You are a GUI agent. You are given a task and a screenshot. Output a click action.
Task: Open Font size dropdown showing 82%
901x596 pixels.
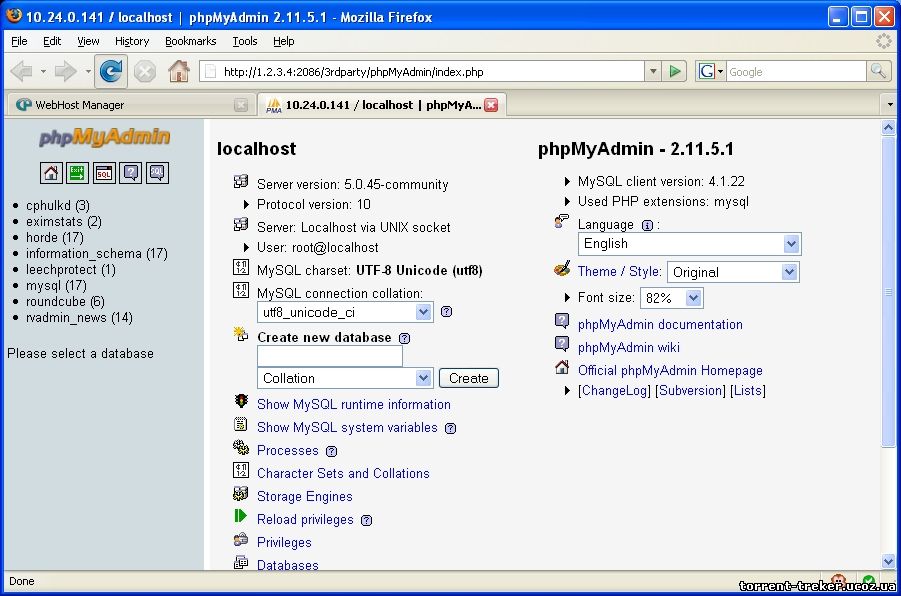point(671,298)
